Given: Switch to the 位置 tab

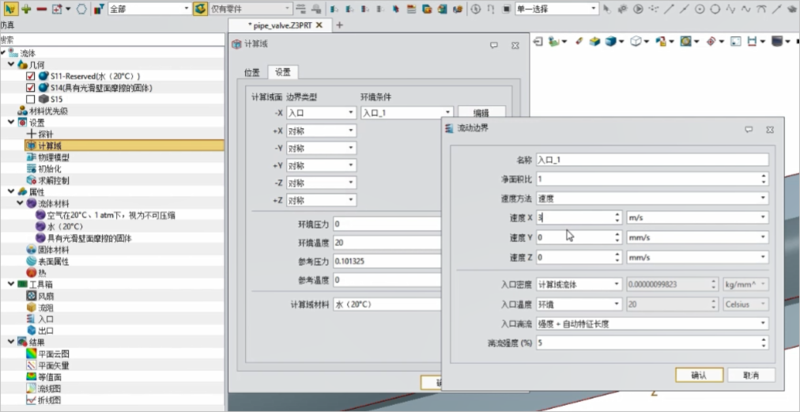Looking at the screenshot, I should [254, 72].
